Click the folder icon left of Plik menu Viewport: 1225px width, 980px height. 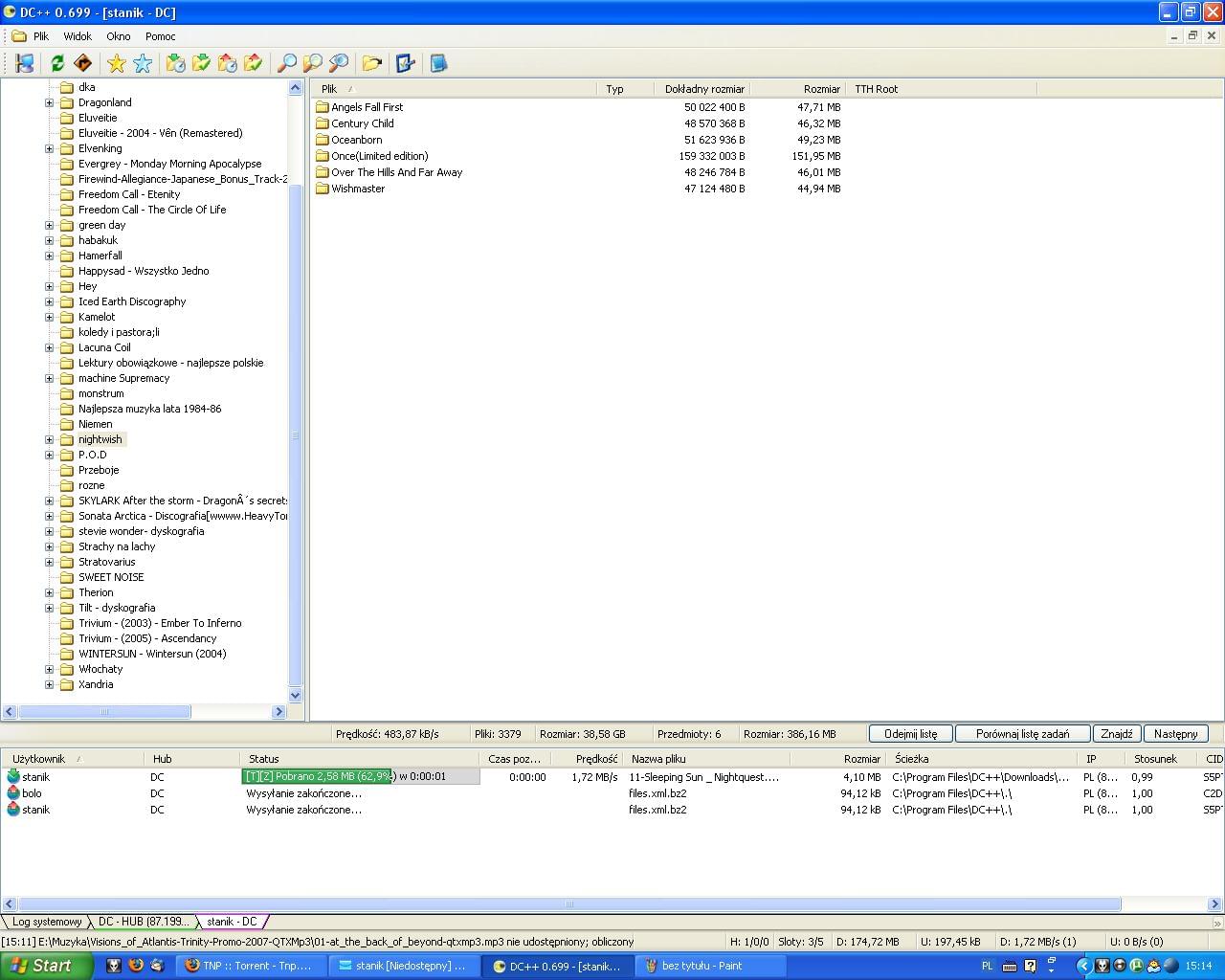click(19, 36)
